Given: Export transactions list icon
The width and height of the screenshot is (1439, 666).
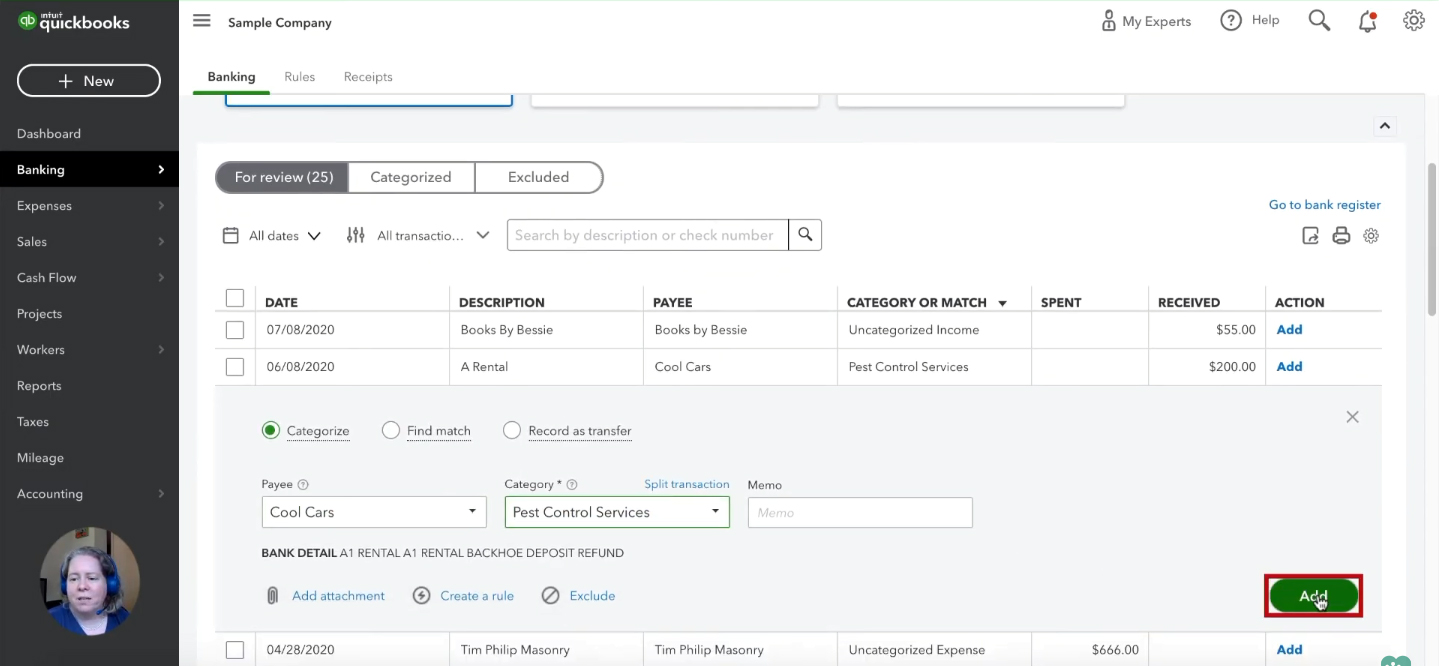Looking at the screenshot, I should (x=1310, y=236).
